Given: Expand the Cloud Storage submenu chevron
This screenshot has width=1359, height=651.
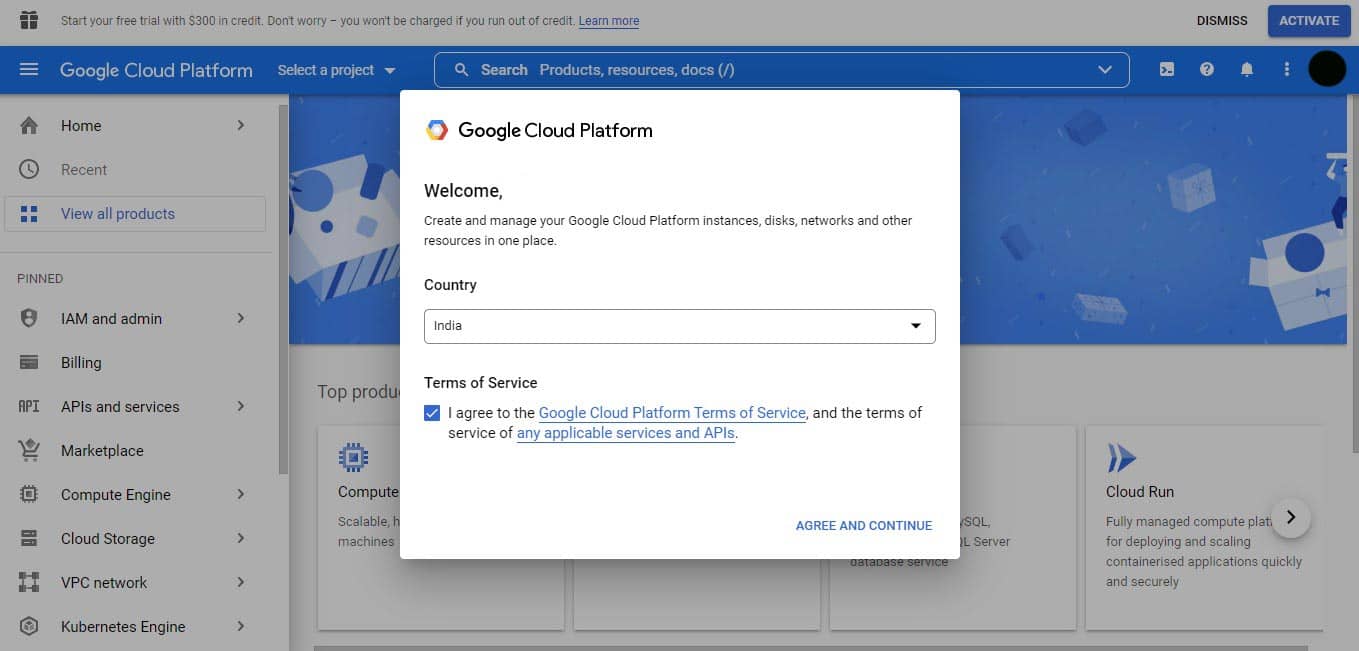Looking at the screenshot, I should [x=241, y=538].
